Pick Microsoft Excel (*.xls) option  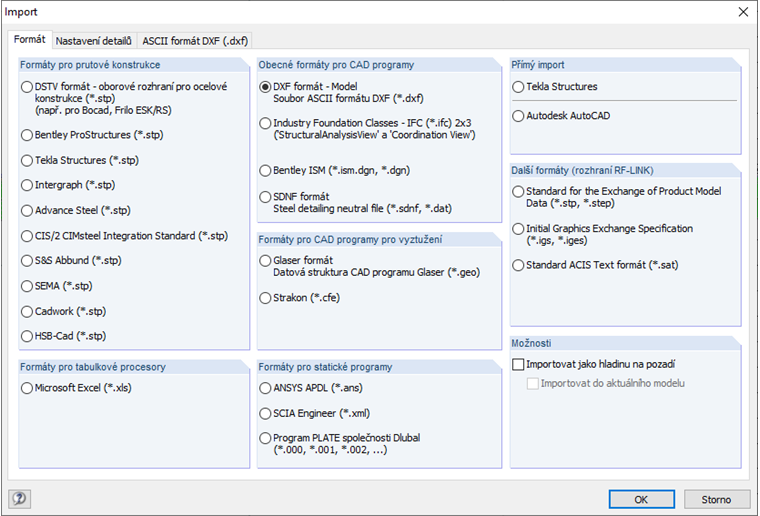[x=27, y=387]
